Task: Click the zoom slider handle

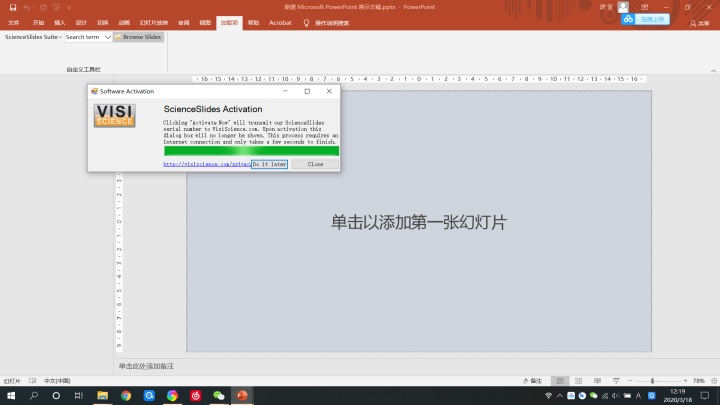Action: [x=652, y=381]
